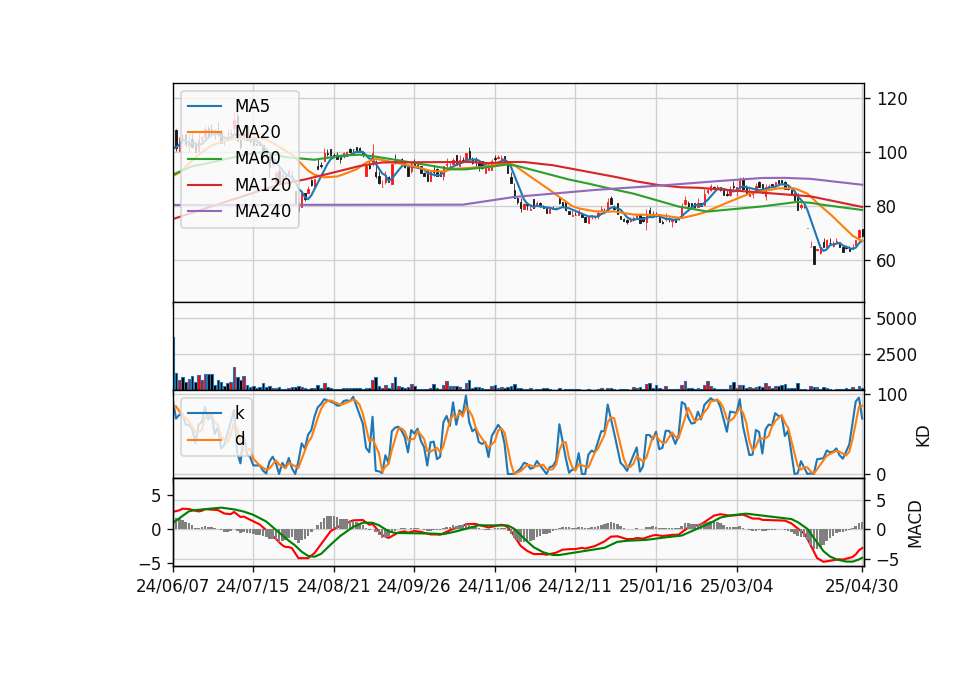Screen dimensions: 960x690
Task: Click the MA5 legend label
Action: pos(252,106)
